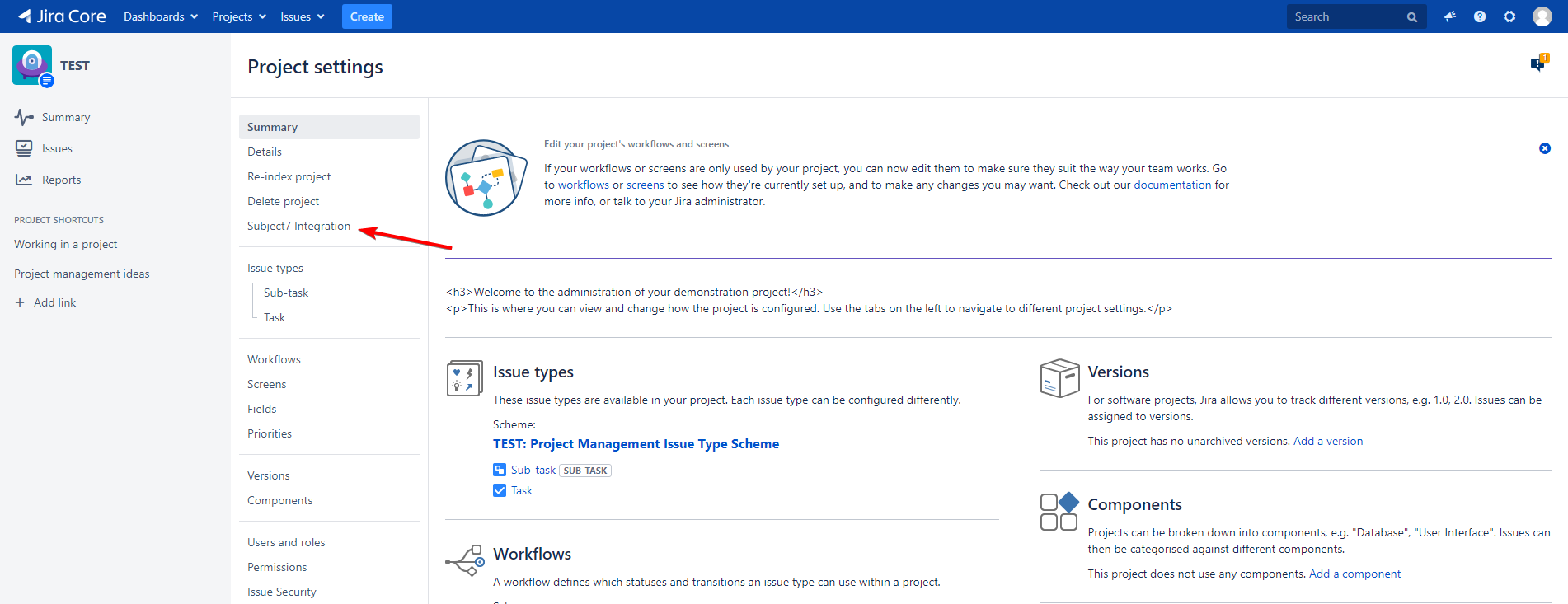Click the notification feedback icon with badge
Viewport: 1568px width, 604px height.
coord(1538,63)
